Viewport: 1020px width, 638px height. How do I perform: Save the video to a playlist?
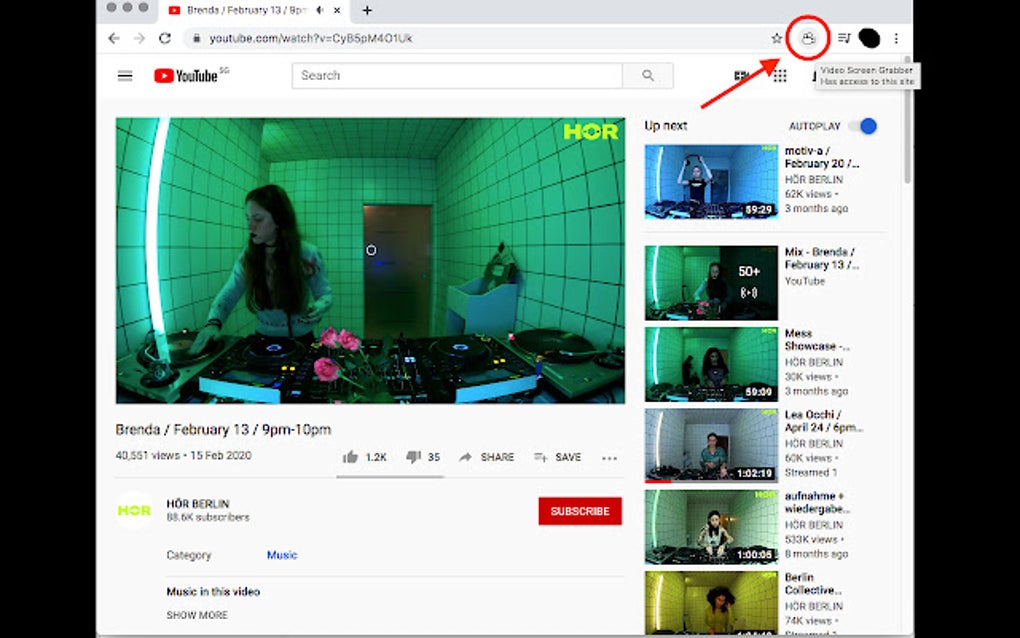(557, 457)
